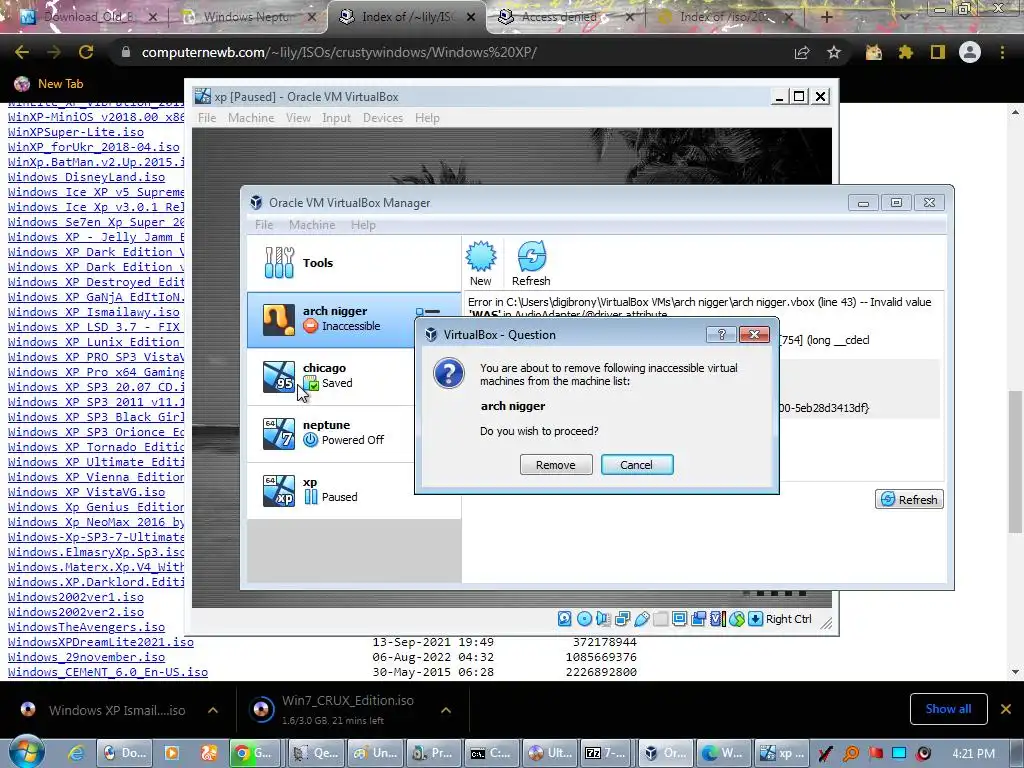This screenshot has width=1024, height=768.
Task: Click the taskbar clock showing 4:21 PM
Action: point(973,753)
